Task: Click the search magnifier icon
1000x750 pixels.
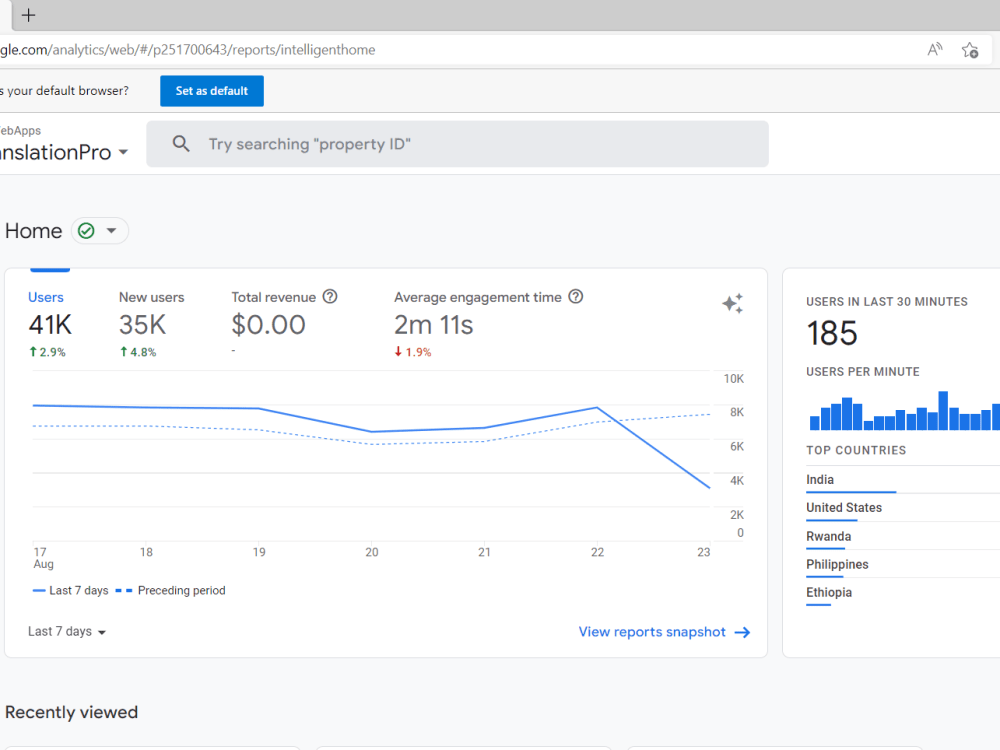Action: pos(181,144)
